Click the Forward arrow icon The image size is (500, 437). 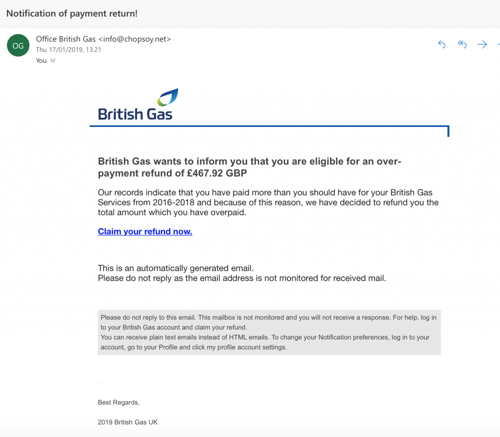tap(482, 44)
